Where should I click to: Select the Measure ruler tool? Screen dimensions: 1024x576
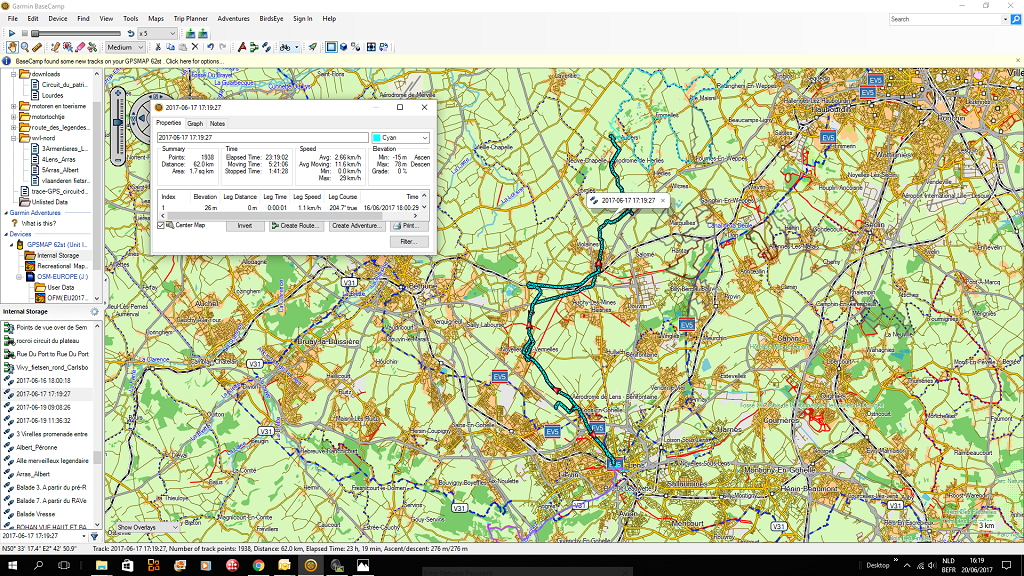[x=37, y=47]
